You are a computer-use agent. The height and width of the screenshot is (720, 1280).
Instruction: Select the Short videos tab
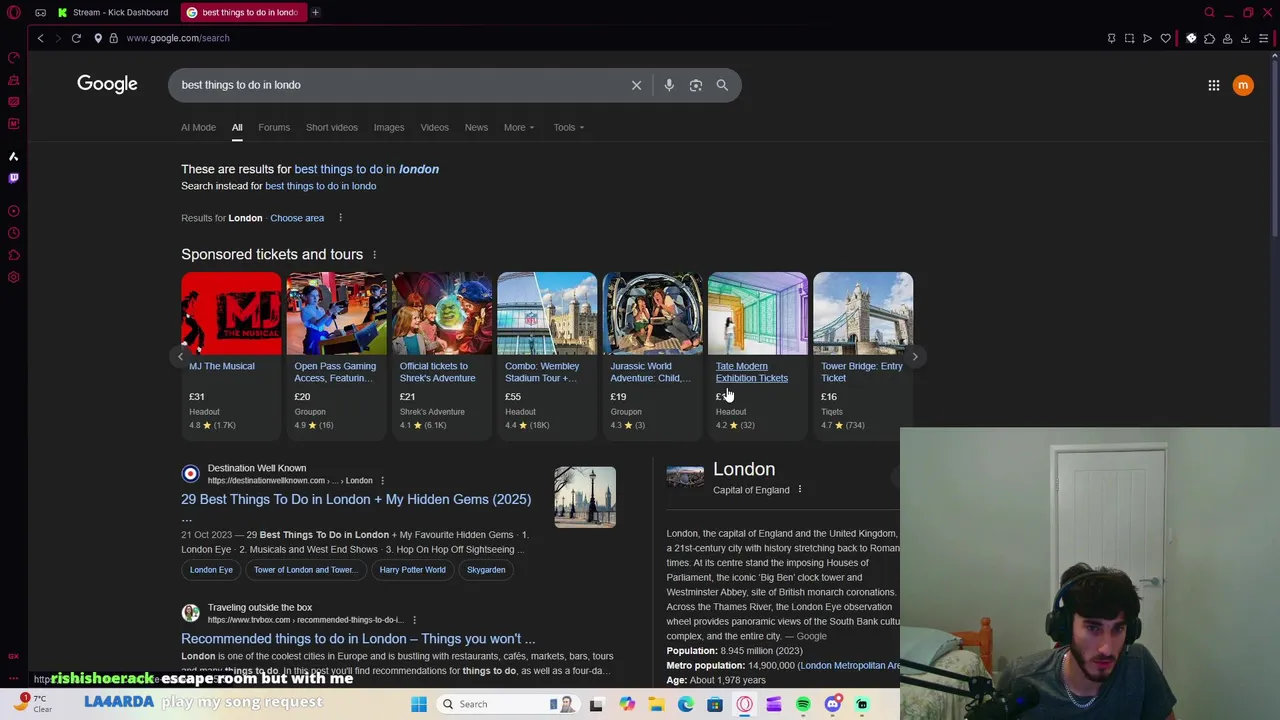[x=332, y=127]
